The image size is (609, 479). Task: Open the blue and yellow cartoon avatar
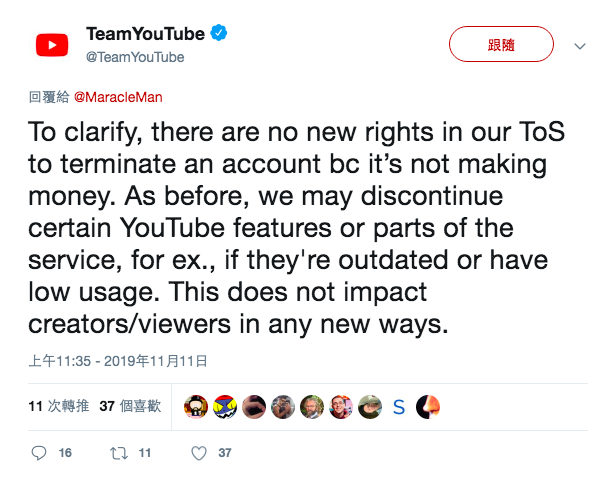[x=225, y=407]
